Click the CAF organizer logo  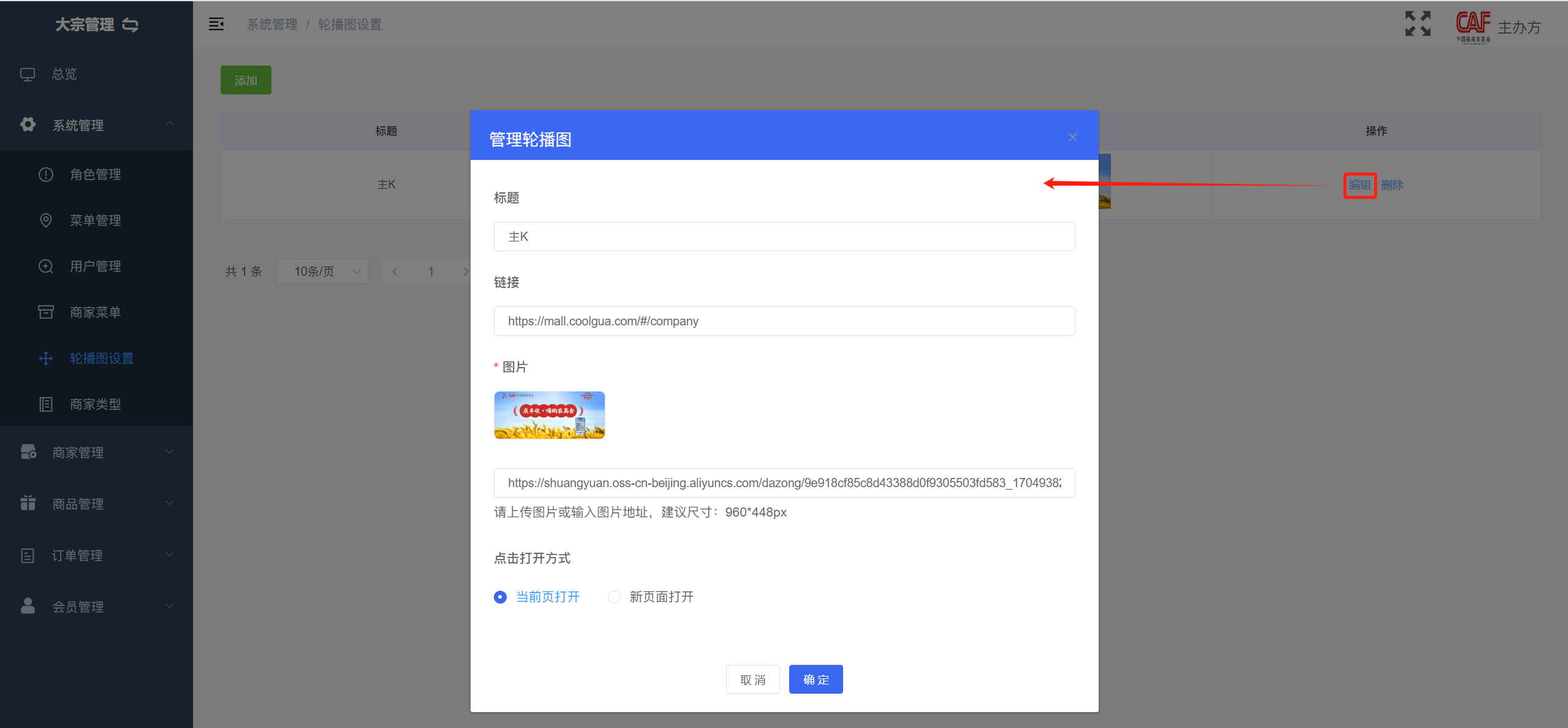1473,26
